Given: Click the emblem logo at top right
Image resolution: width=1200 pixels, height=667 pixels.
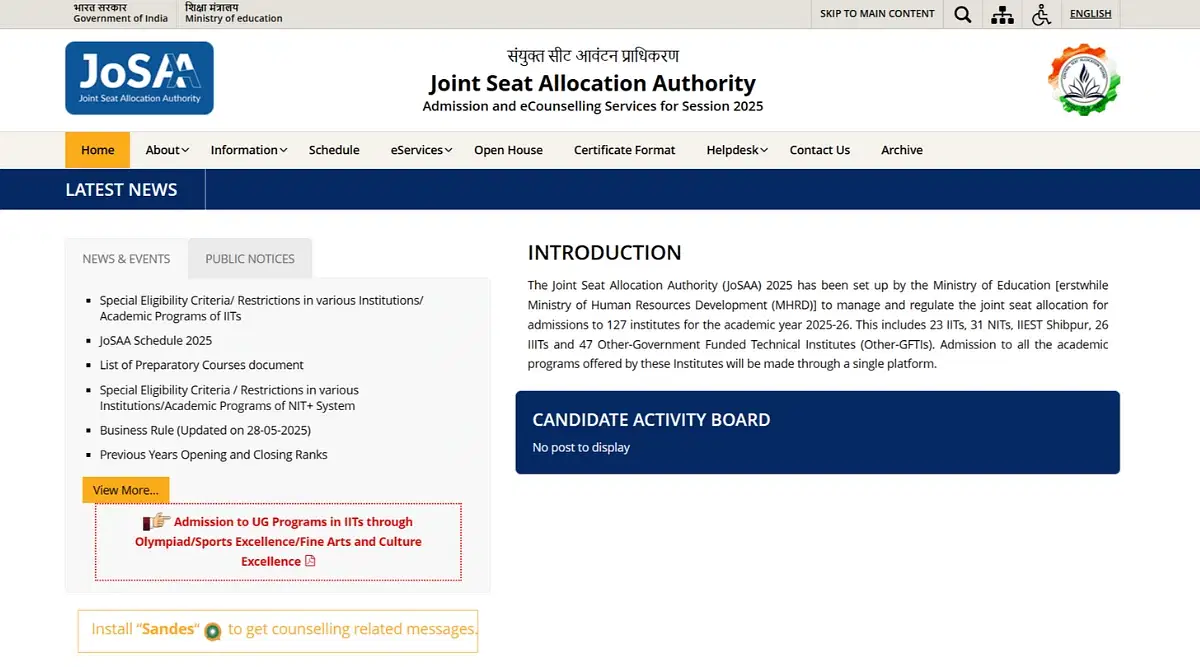Looking at the screenshot, I should 1084,79.
